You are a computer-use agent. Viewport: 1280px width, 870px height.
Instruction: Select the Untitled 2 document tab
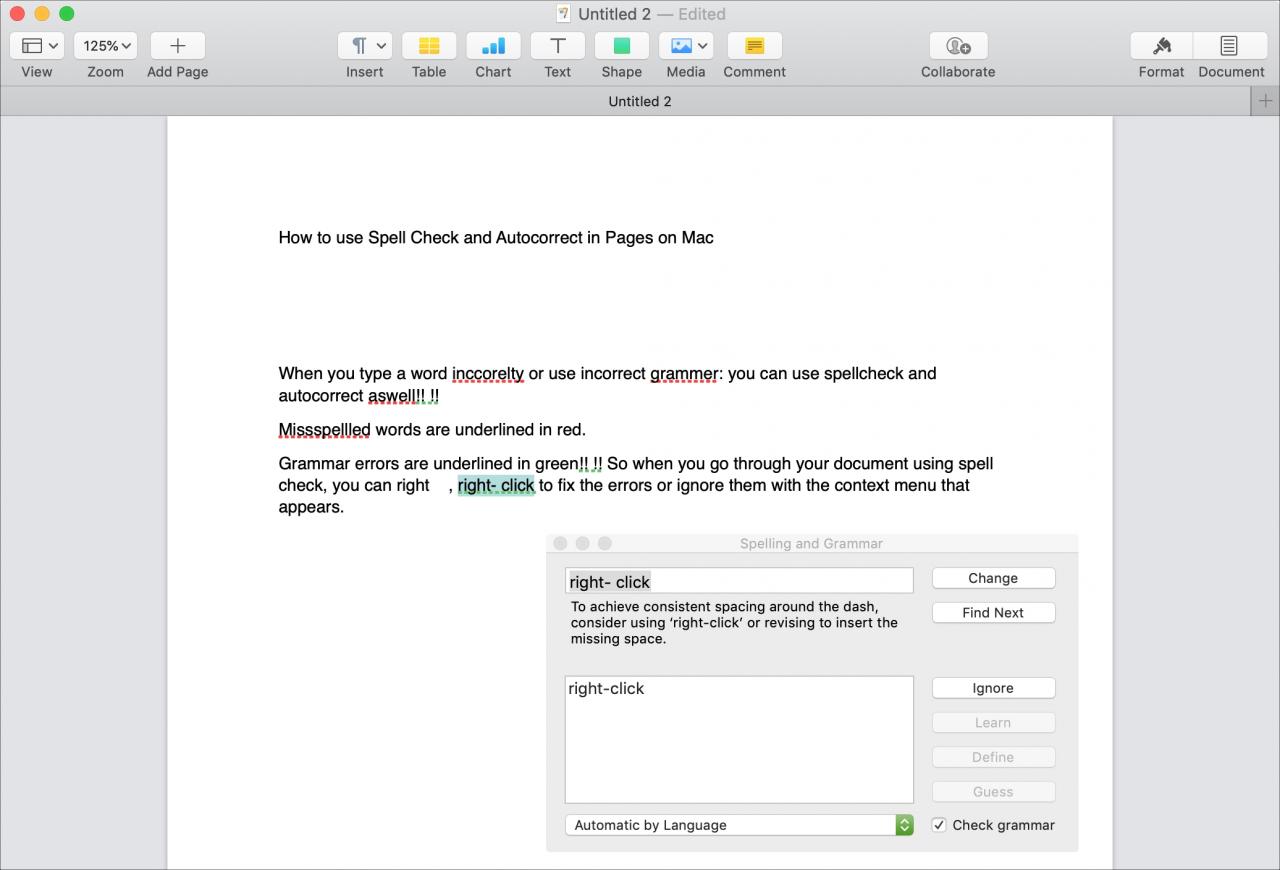coord(640,101)
